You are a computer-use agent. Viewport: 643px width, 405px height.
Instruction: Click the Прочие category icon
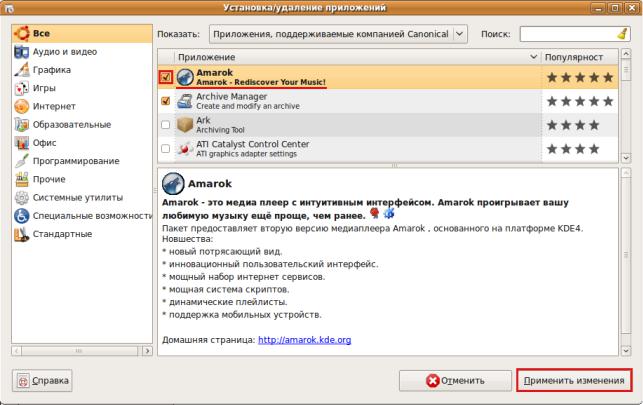(21, 180)
